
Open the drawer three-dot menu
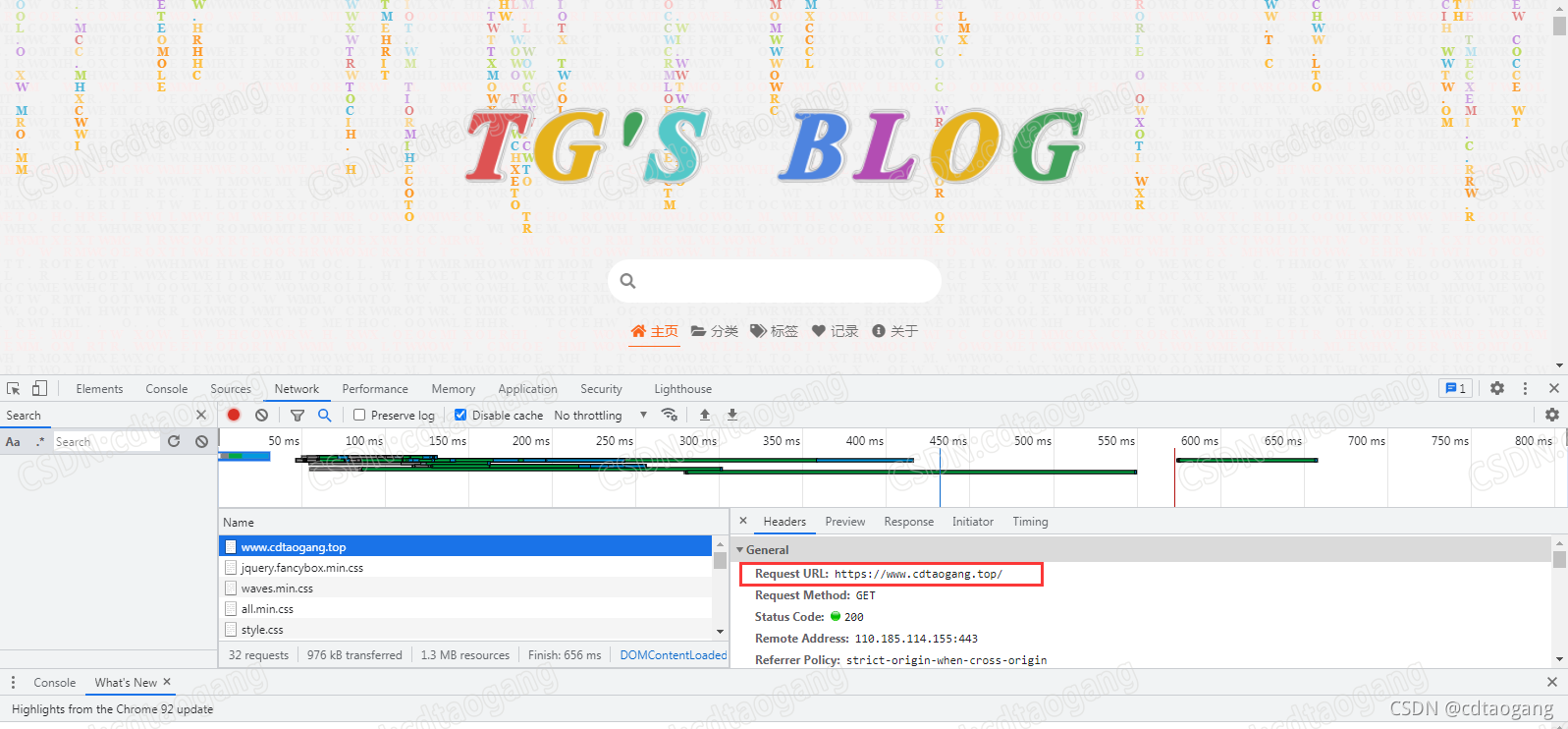(x=13, y=682)
